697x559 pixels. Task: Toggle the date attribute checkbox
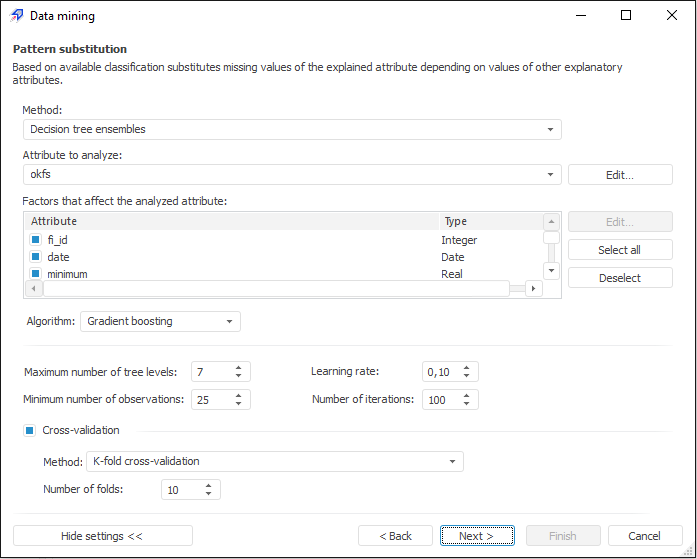click(x=35, y=257)
